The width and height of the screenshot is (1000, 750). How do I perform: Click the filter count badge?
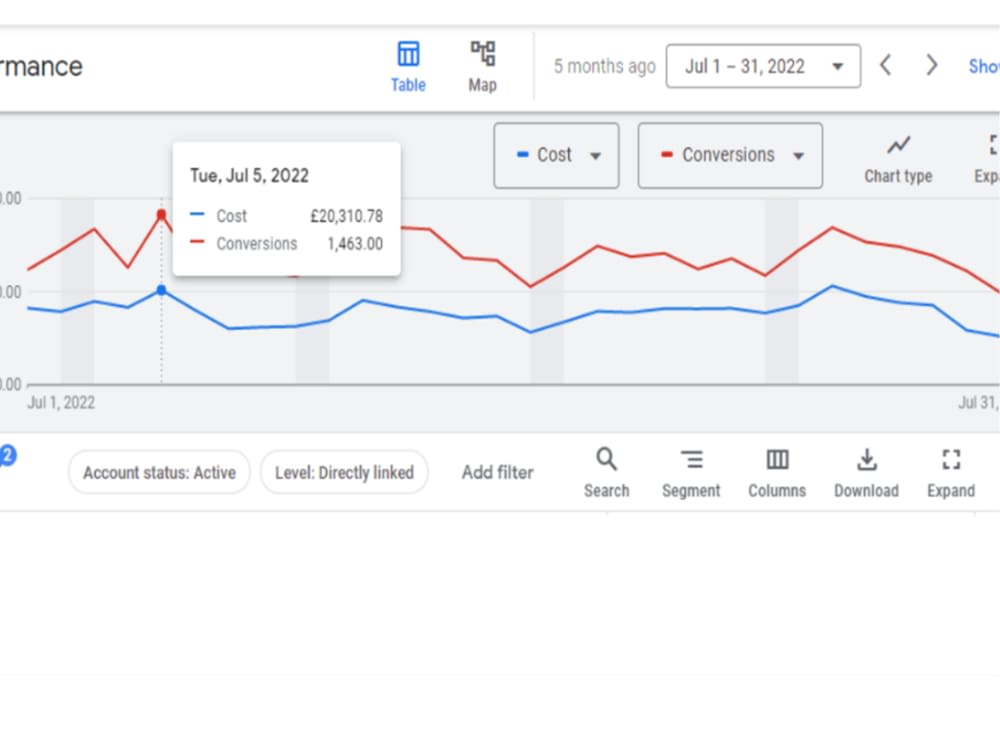[8, 455]
